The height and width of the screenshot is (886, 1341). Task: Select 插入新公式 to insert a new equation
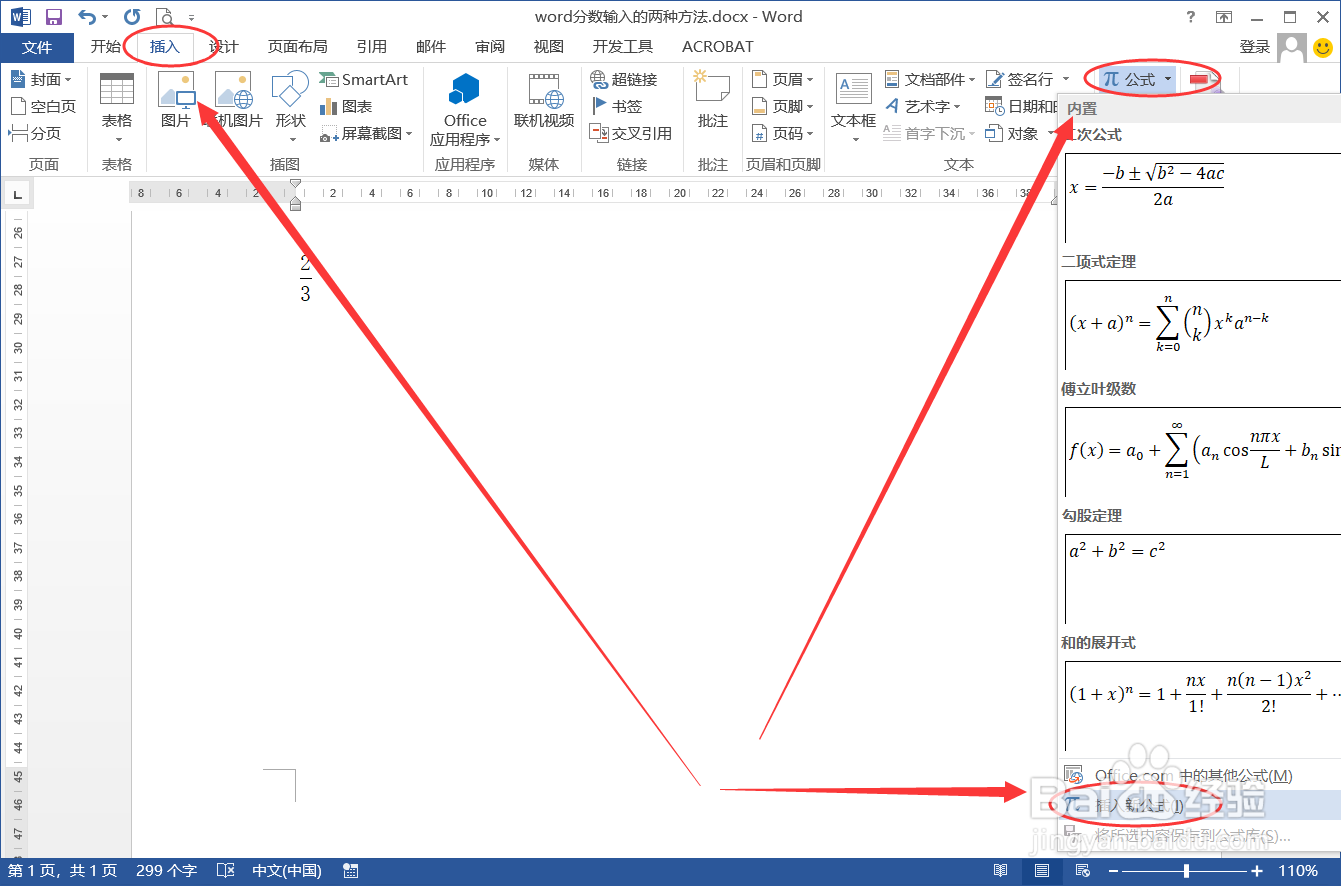coord(1140,804)
